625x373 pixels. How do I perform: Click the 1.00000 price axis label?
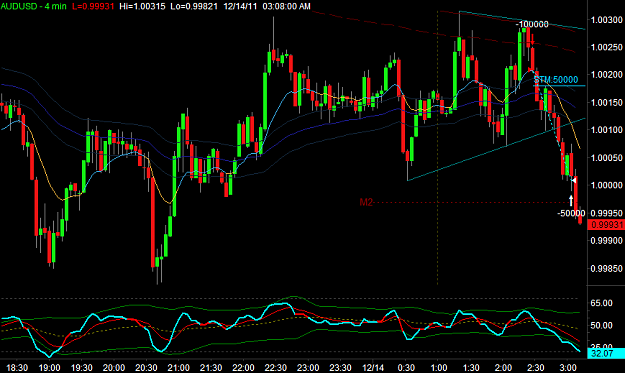(x=607, y=185)
